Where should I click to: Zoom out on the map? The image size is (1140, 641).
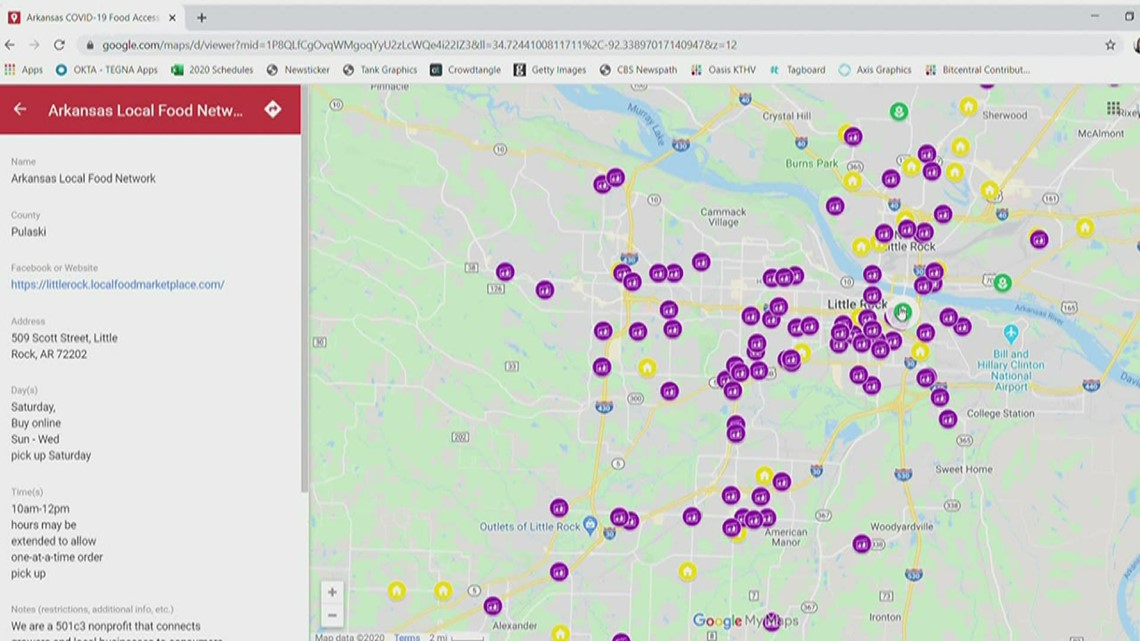(x=332, y=616)
